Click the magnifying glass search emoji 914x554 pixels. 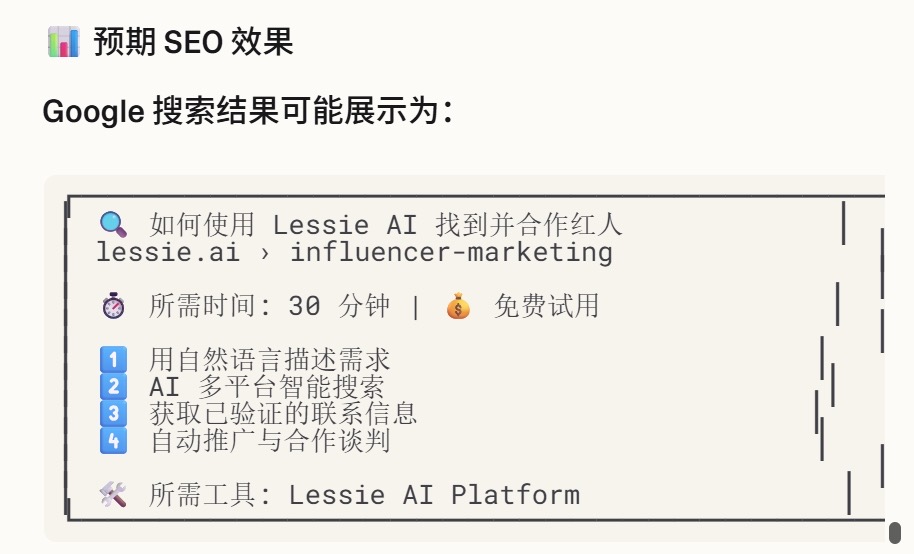[113, 224]
